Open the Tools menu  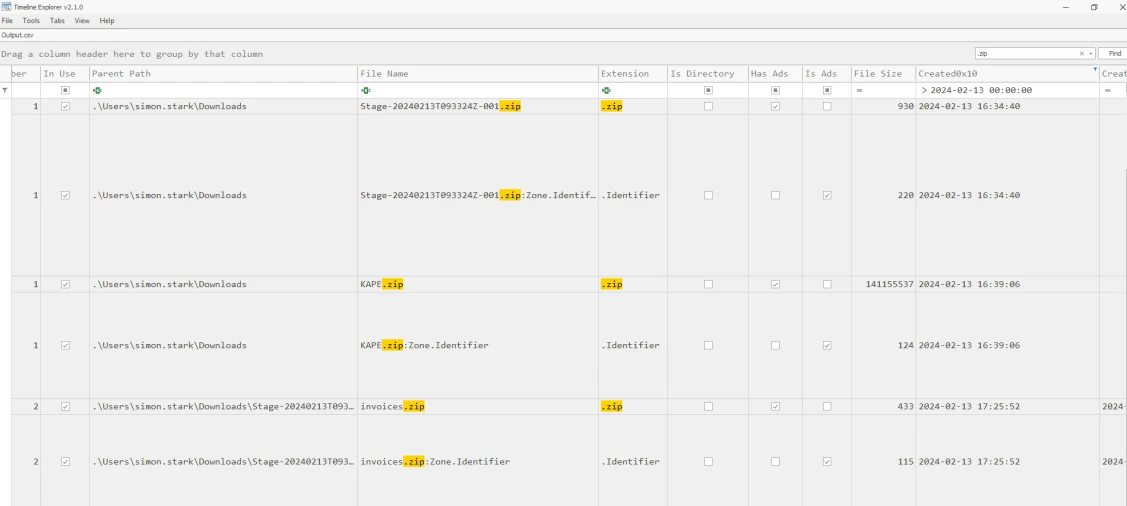pyautogui.click(x=31, y=21)
